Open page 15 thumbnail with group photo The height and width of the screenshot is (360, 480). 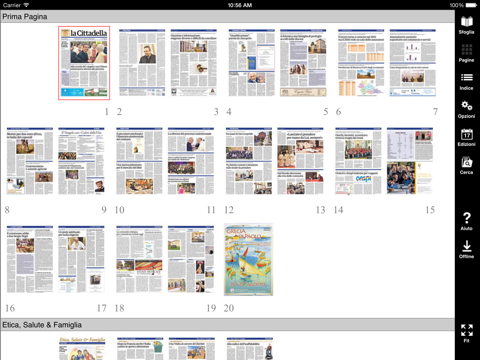click(410, 161)
